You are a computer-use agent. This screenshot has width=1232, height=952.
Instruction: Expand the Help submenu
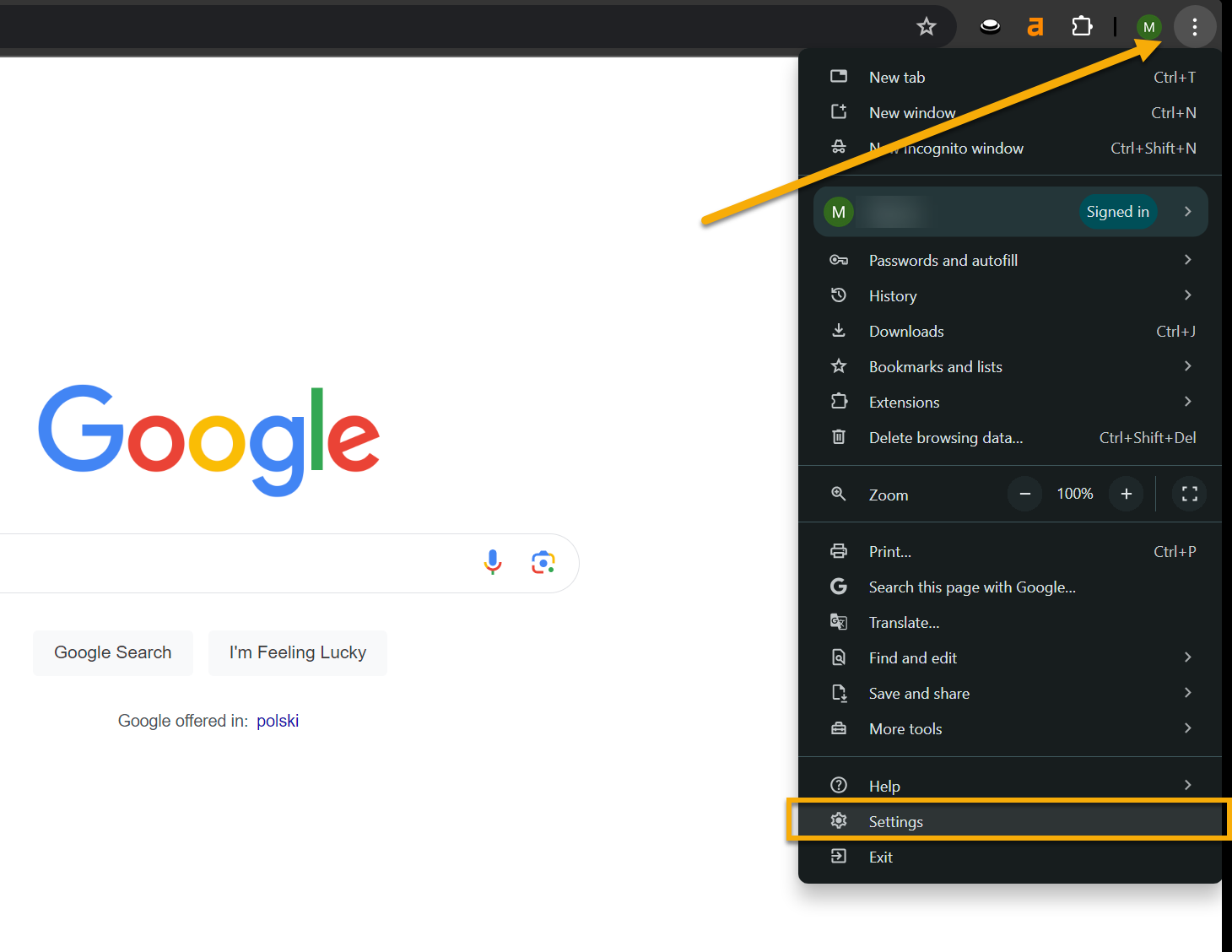point(1010,786)
